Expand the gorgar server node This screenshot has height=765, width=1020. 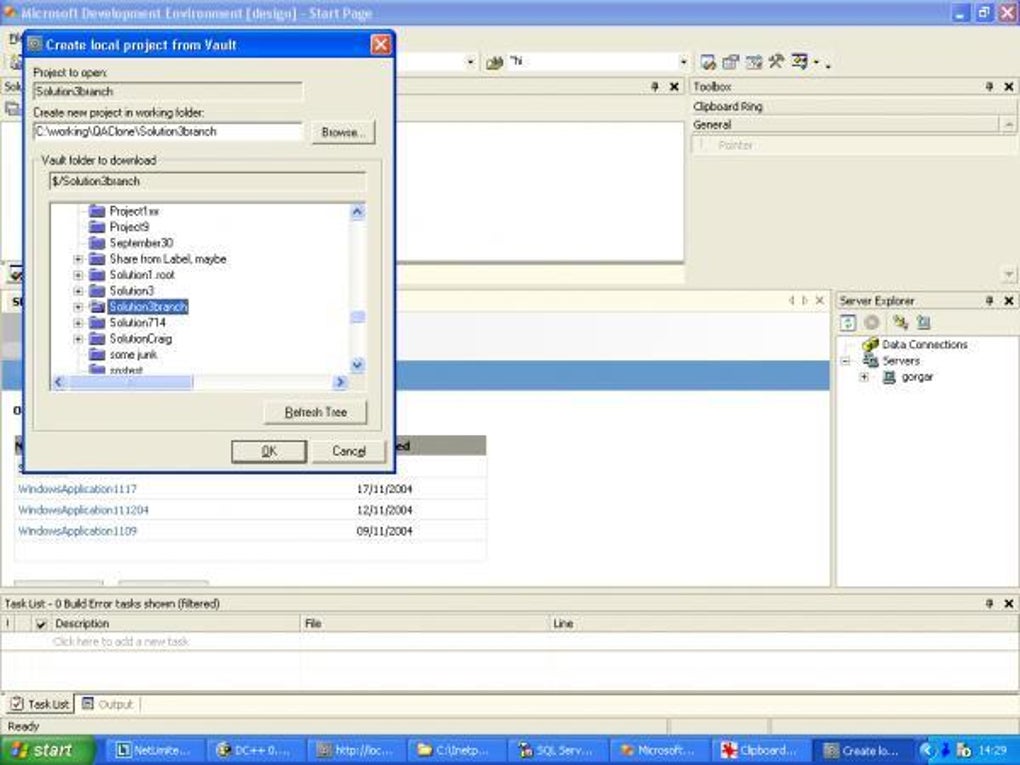click(x=864, y=377)
